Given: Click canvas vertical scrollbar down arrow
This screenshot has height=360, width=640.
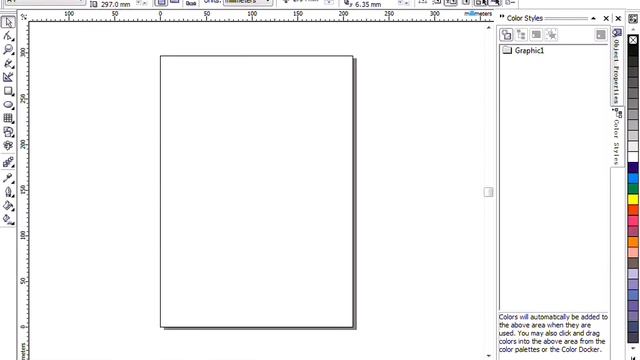Looking at the screenshot, I should click(489, 356).
